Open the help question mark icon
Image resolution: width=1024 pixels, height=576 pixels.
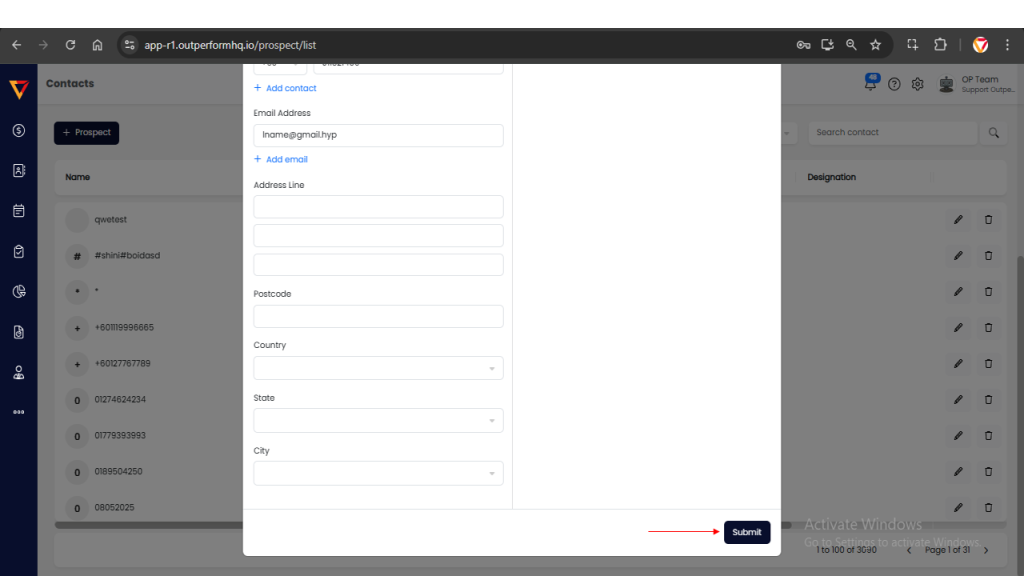(894, 84)
